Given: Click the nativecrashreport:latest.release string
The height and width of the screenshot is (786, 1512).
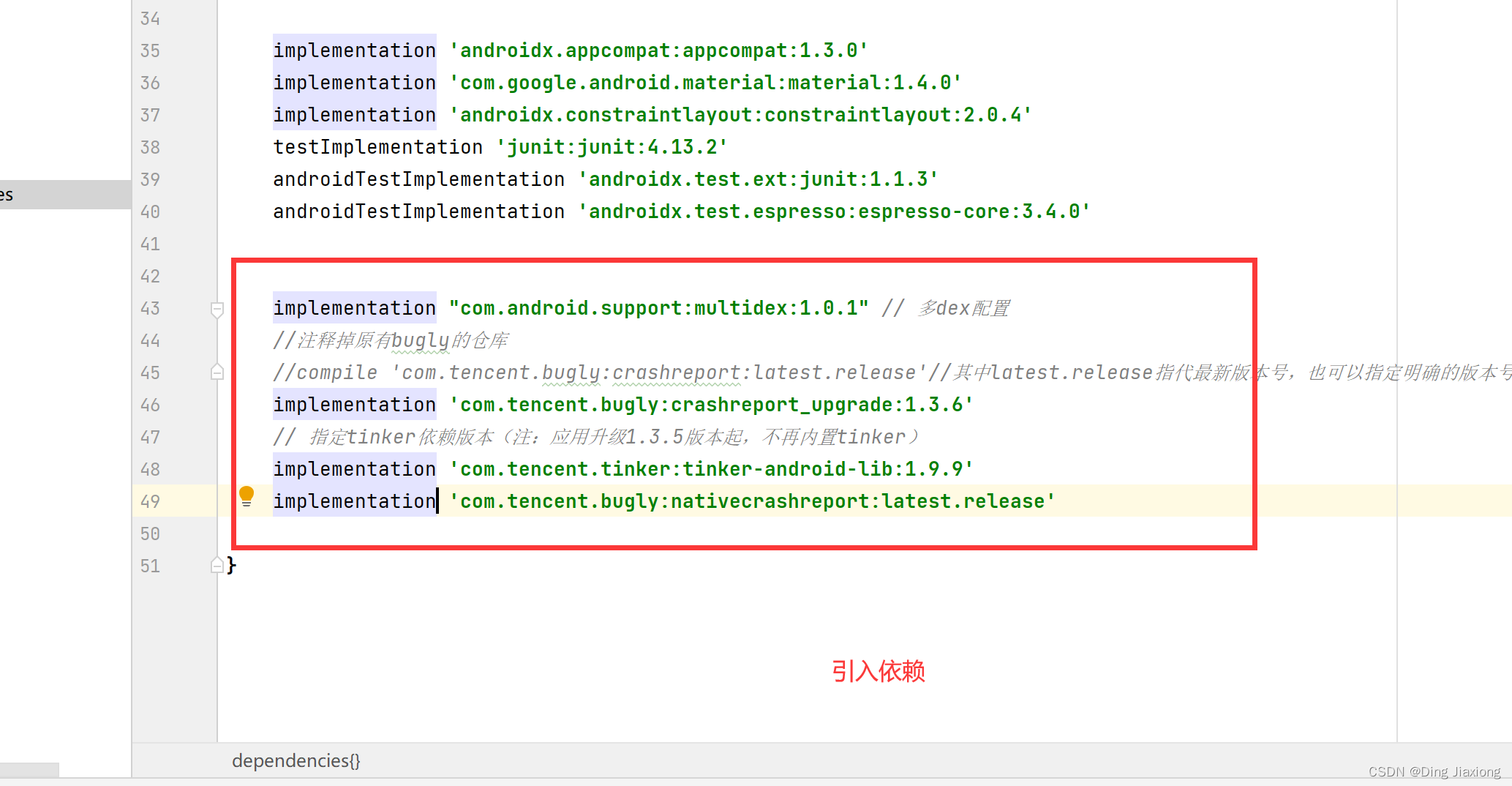Looking at the screenshot, I should click(752, 501).
